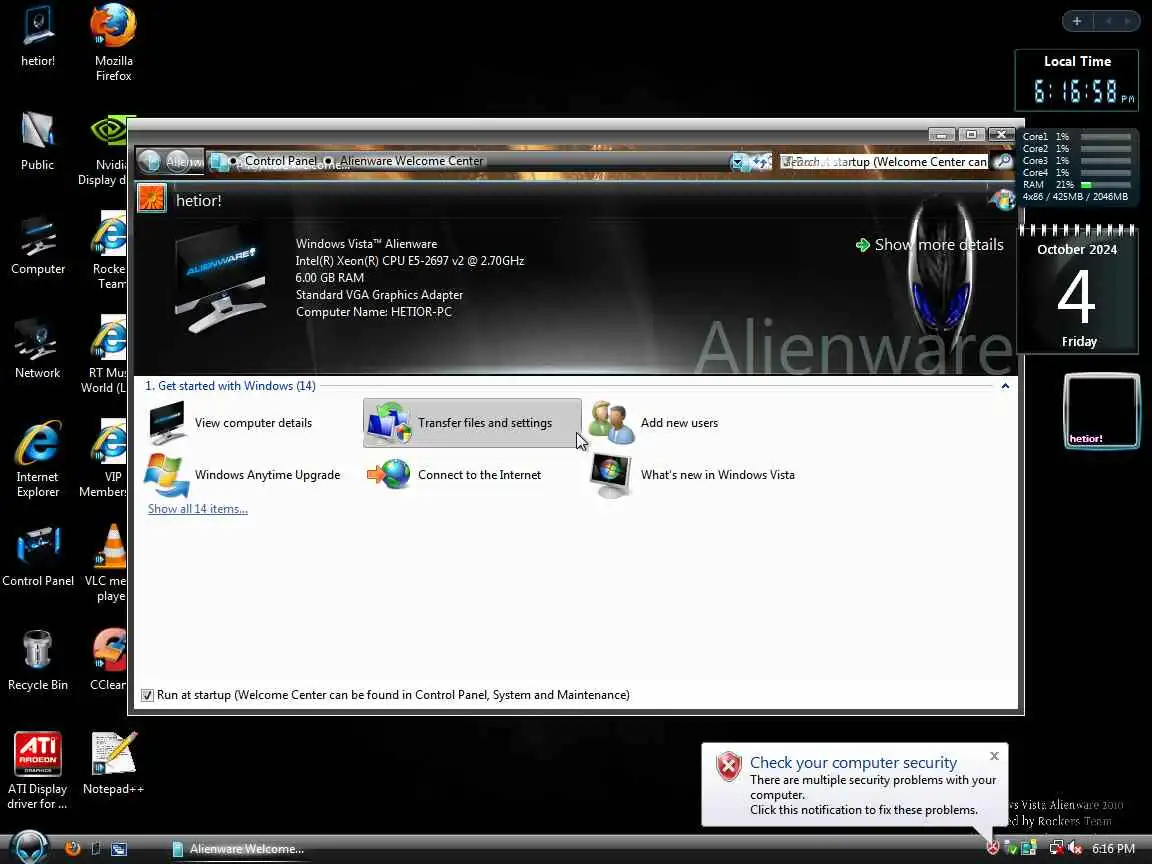Click the Local Time clock gadget

click(x=1076, y=81)
